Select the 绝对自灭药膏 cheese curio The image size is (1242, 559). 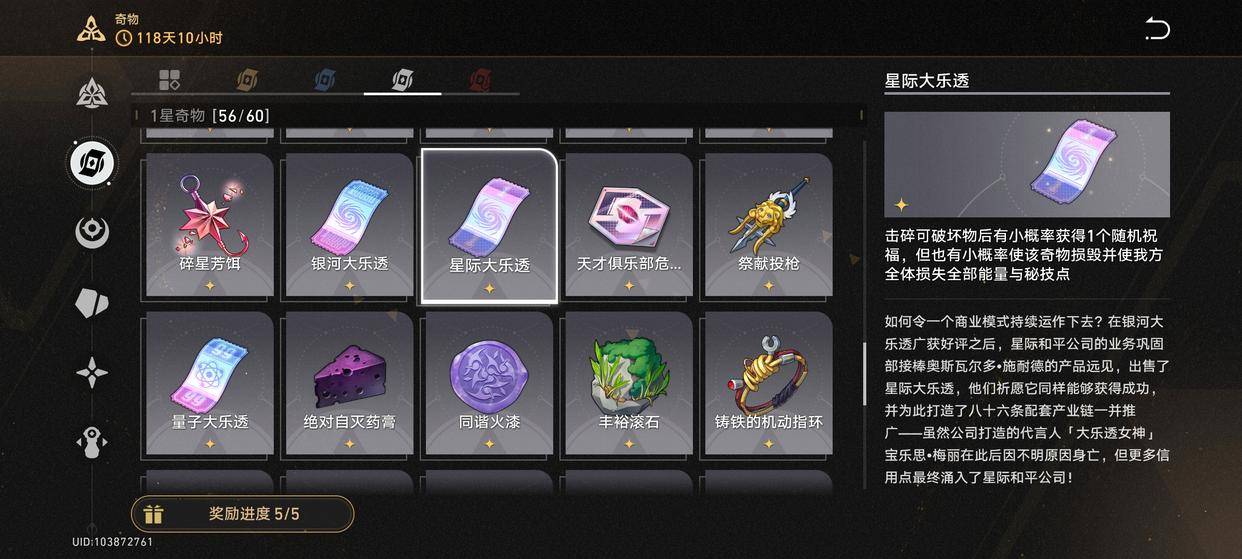pos(350,383)
